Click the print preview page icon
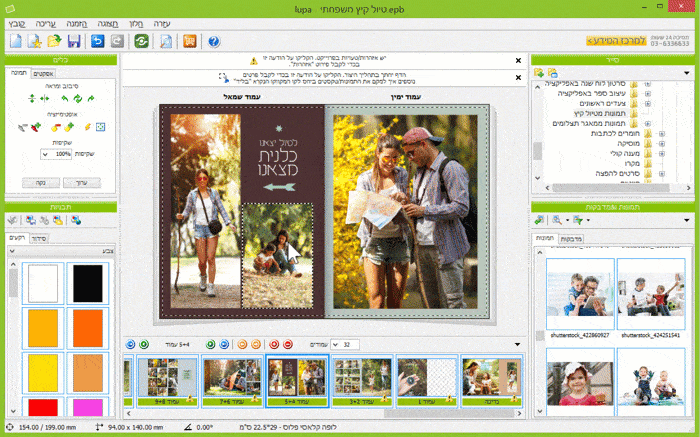 tap(166, 41)
